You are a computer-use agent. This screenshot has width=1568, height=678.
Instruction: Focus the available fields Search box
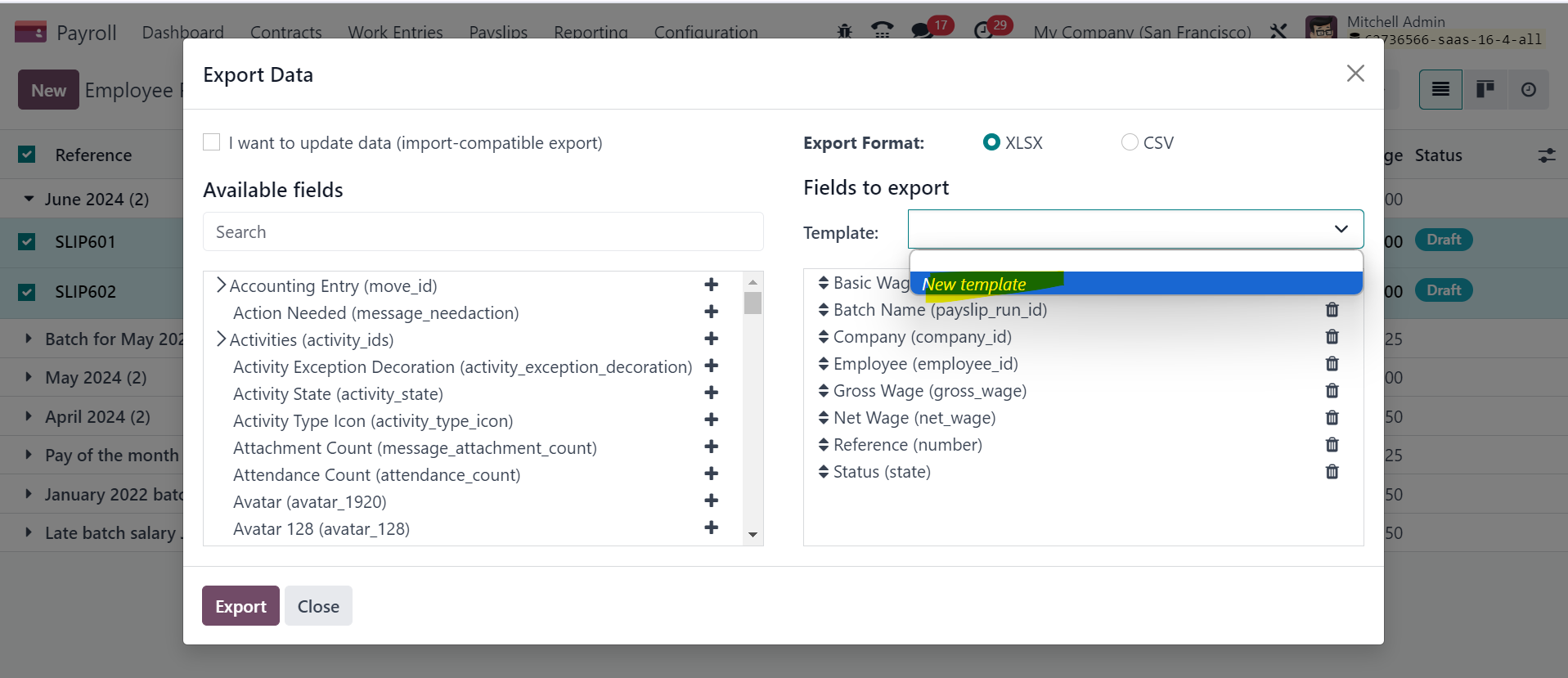(483, 231)
